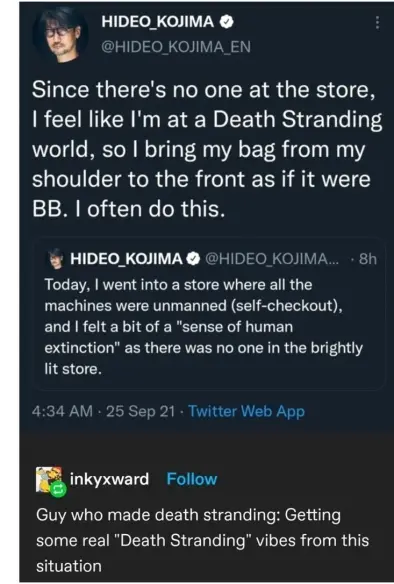The height and width of the screenshot is (584, 394).
Task: Click the verified badge beside HIDEO_KOJIMA header name
Action: [227, 22]
